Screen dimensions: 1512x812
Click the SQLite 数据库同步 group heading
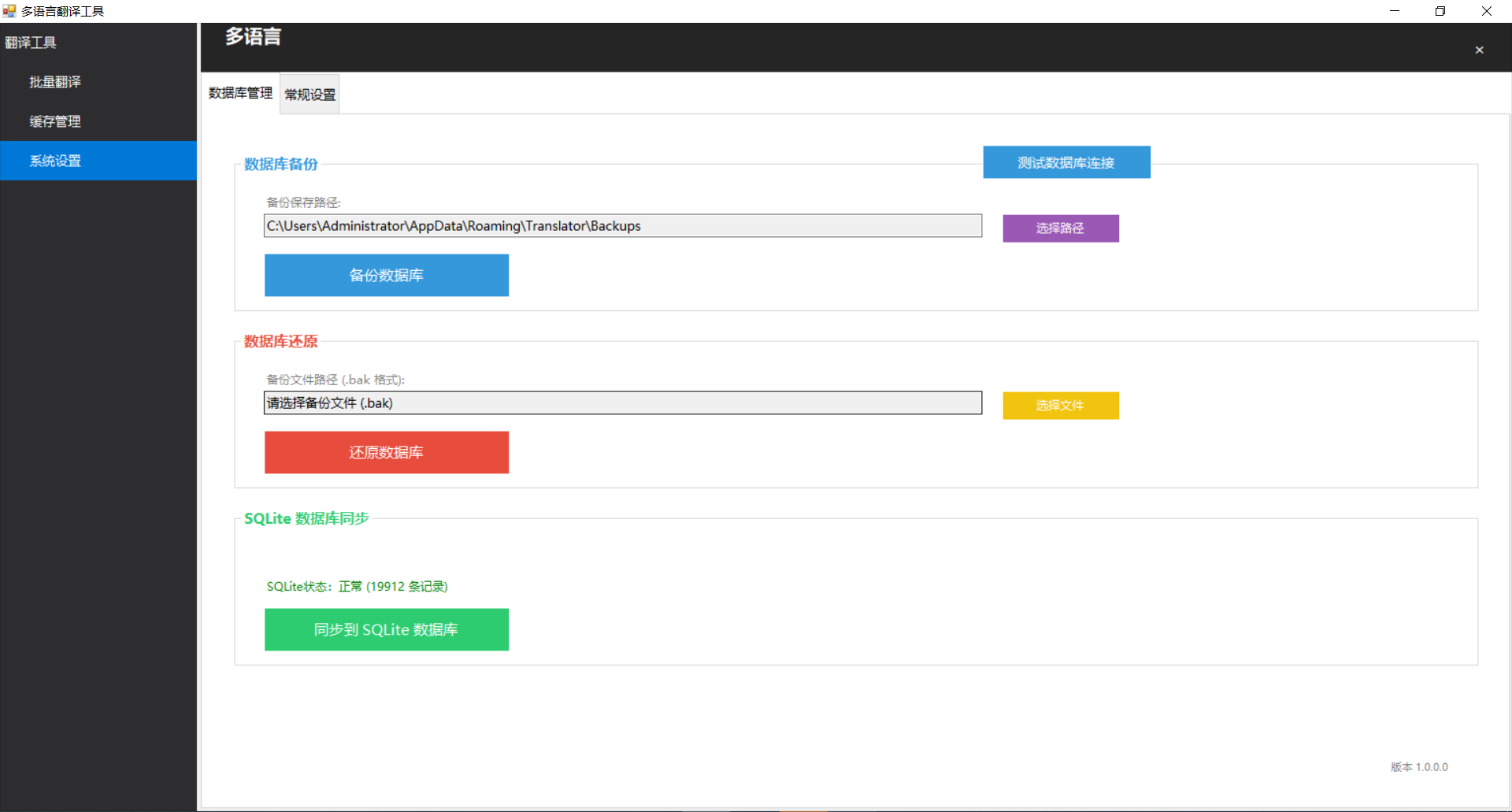[306, 518]
